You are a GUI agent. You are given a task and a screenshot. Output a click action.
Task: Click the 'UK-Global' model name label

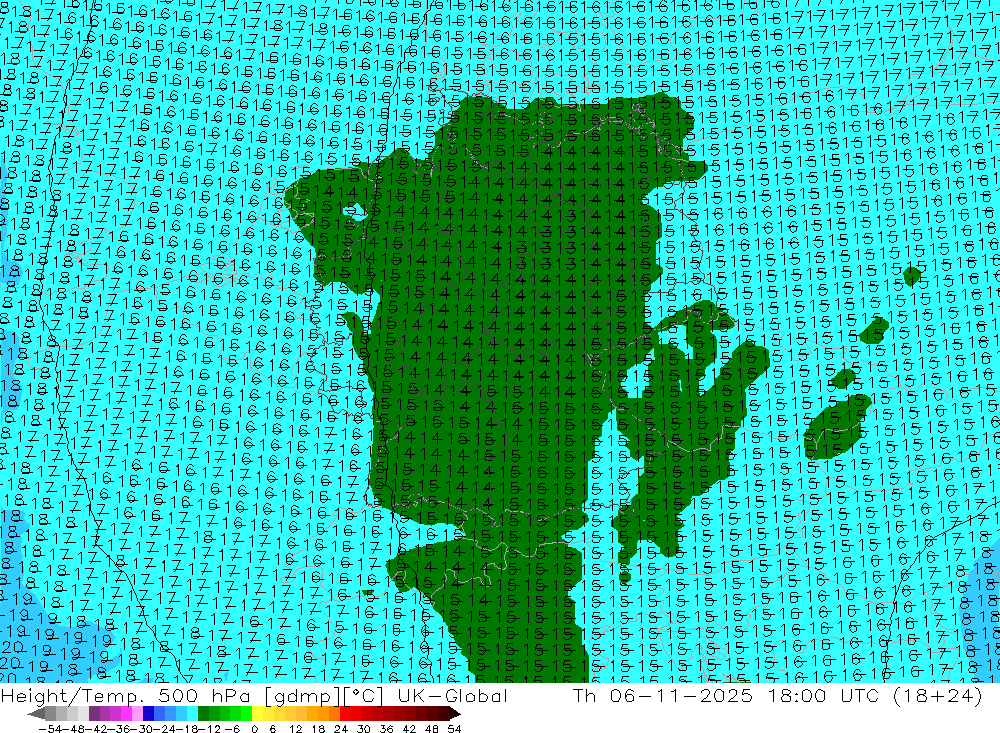(452, 696)
